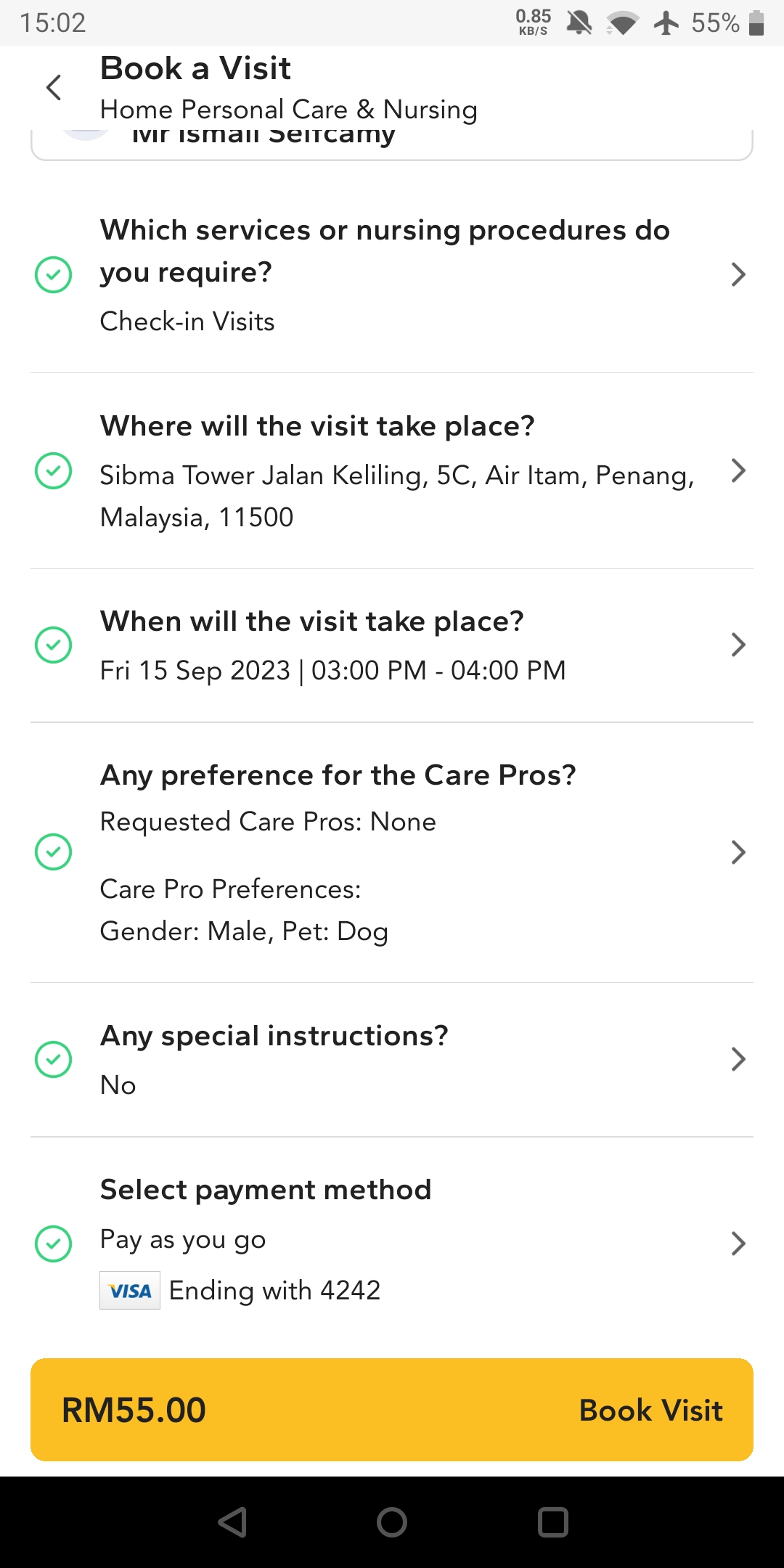
Task: Expand the services or nursing procedures section
Action: 738,274
